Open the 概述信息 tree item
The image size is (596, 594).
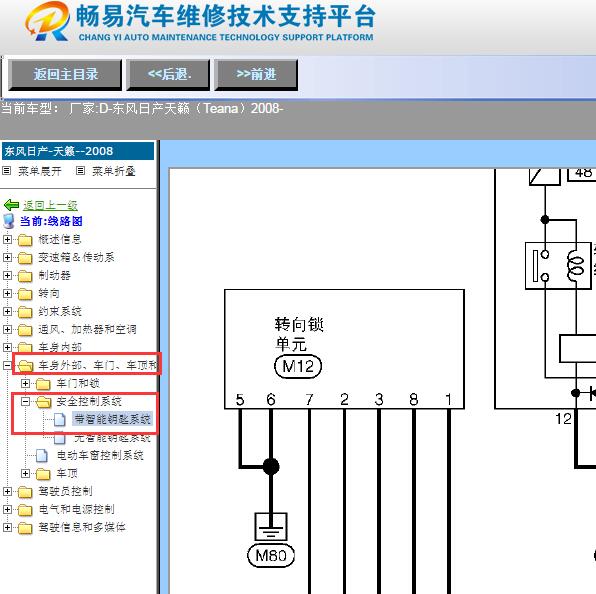pos(60,239)
